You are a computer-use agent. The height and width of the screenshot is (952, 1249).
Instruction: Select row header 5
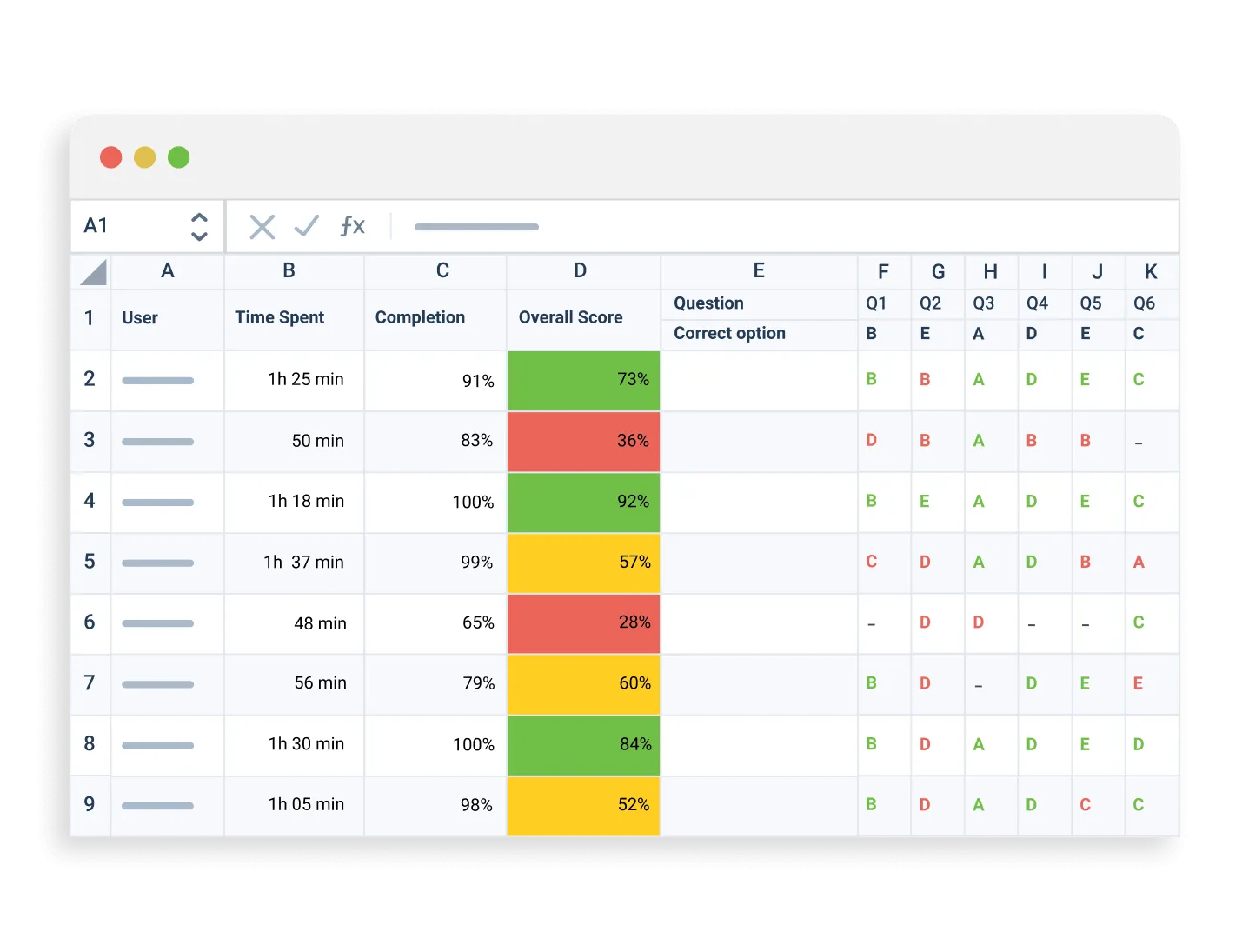point(90,563)
